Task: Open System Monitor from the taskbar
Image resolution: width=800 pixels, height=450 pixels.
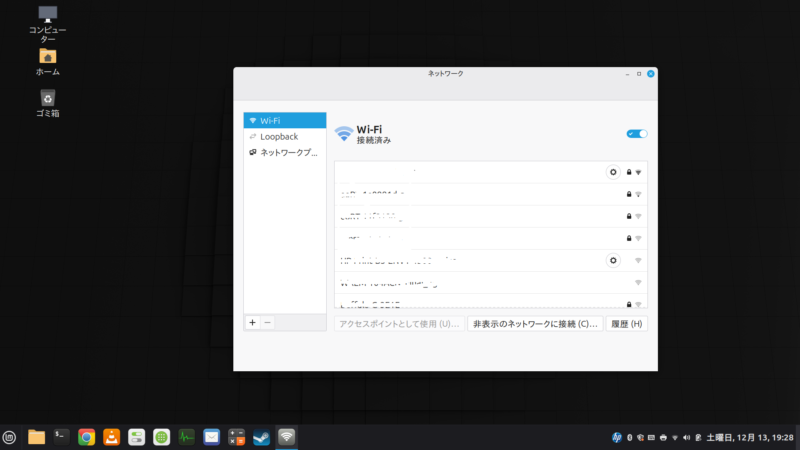Action: [x=187, y=437]
